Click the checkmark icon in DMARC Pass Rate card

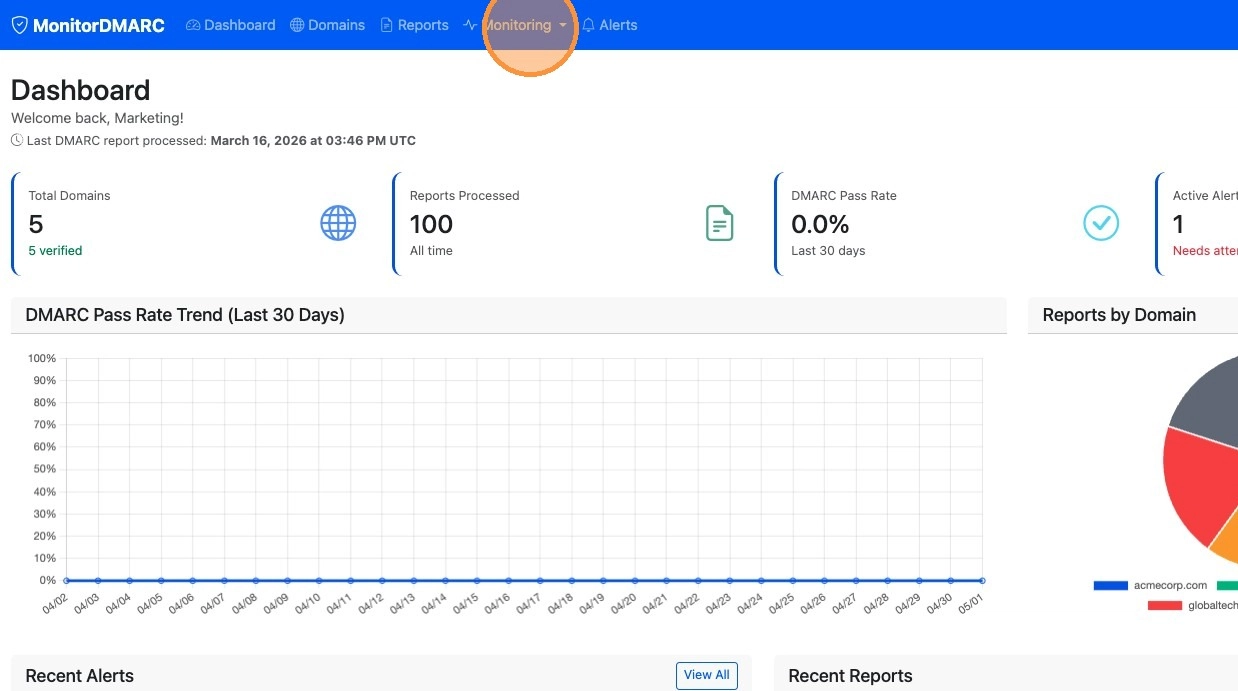[1102, 223]
